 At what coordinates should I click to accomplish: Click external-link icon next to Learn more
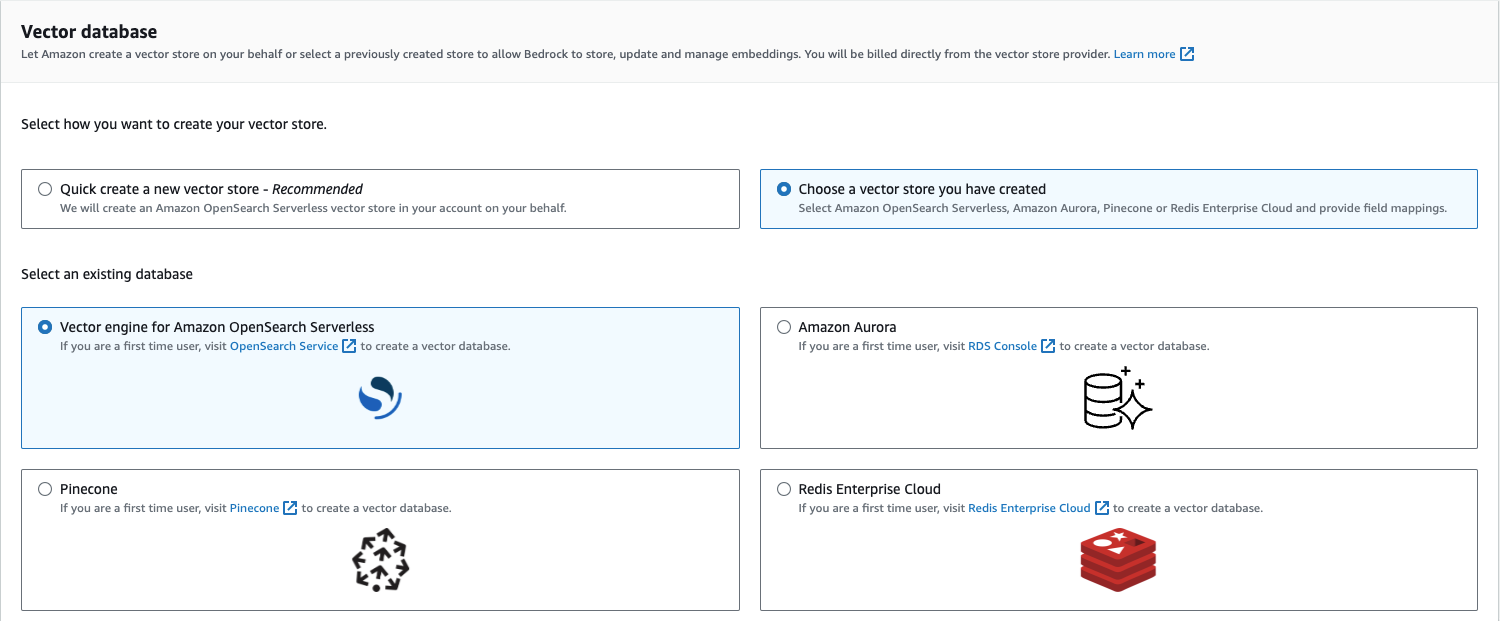pos(1187,54)
